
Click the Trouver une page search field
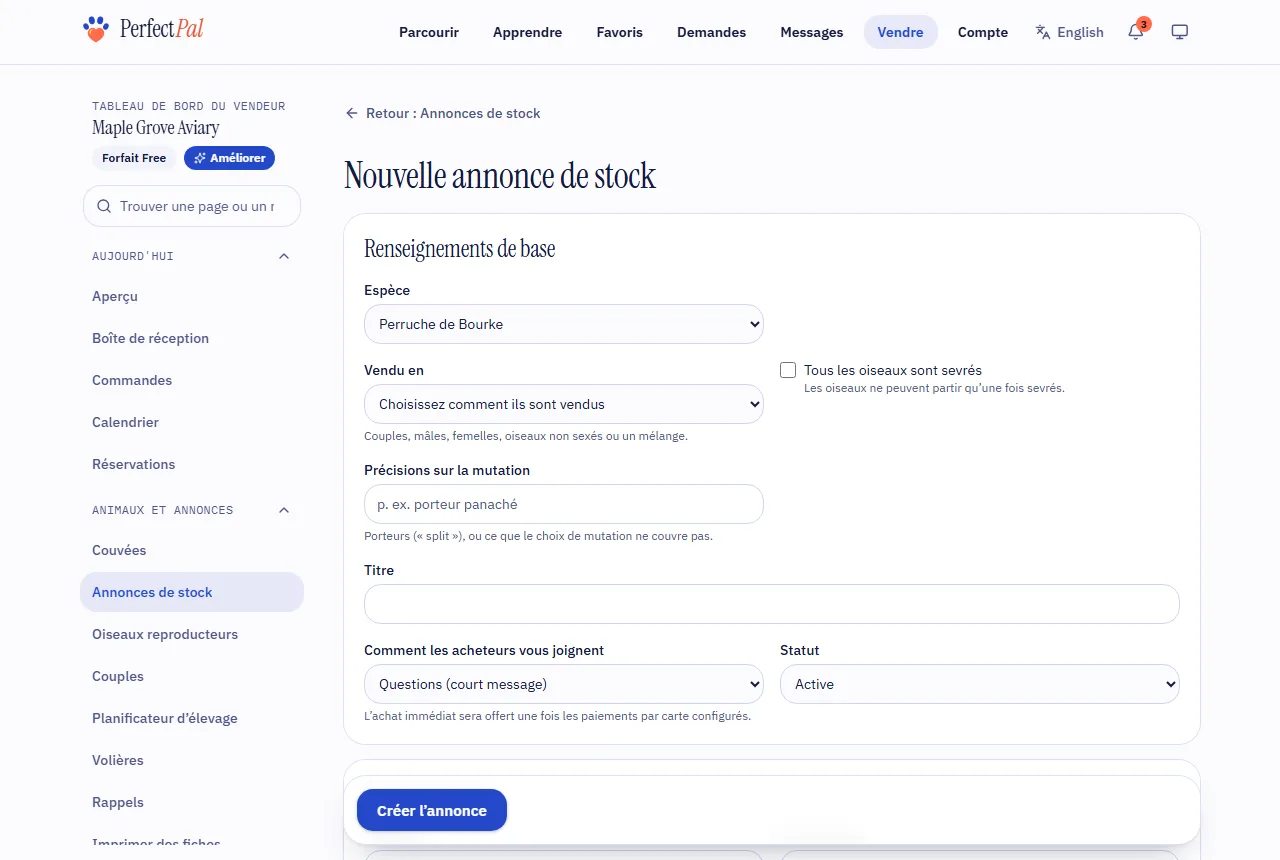(x=192, y=206)
